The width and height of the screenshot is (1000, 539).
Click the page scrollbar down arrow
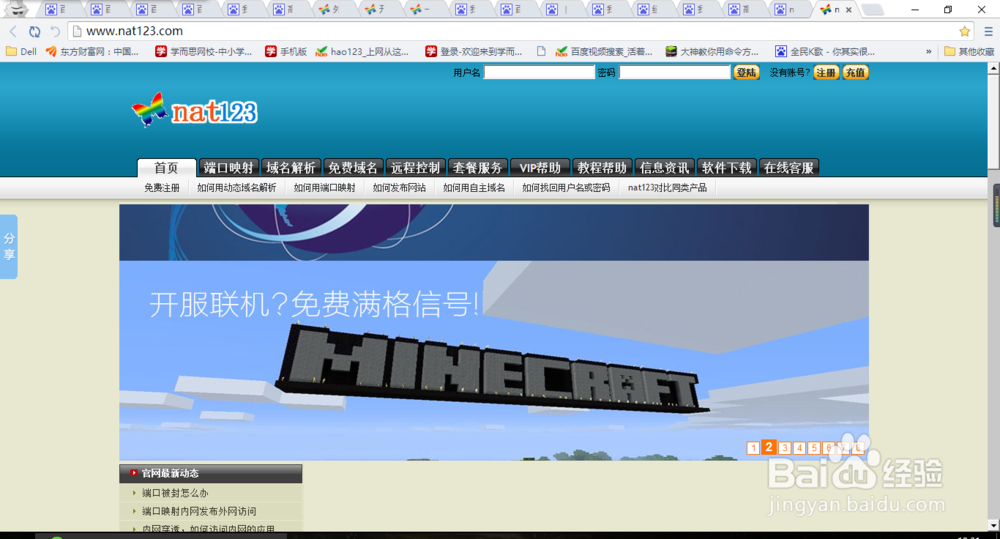coord(994,526)
